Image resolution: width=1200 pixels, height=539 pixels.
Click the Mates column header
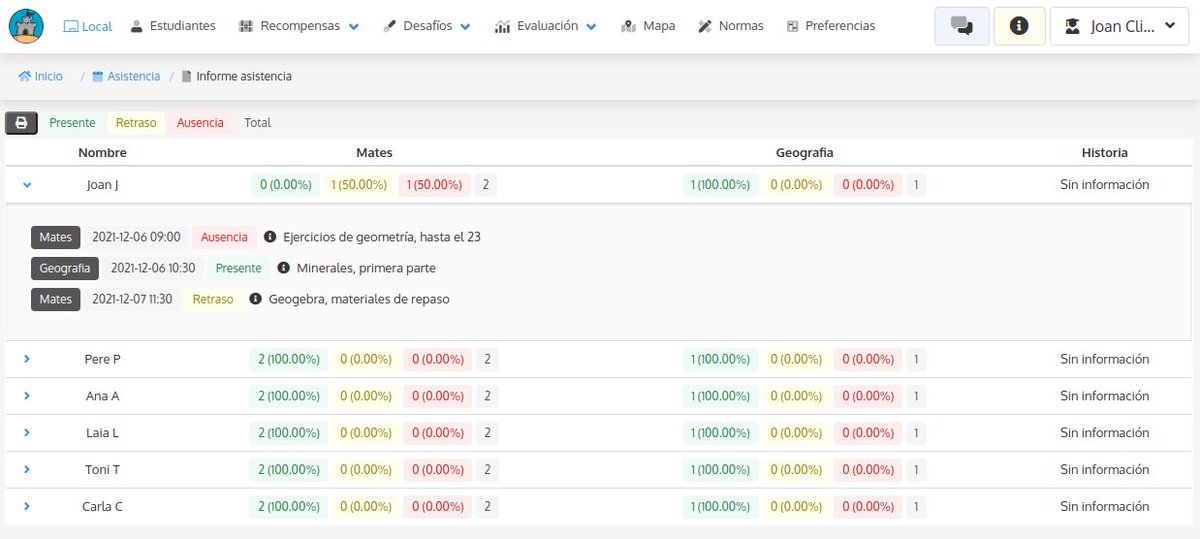(374, 153)
